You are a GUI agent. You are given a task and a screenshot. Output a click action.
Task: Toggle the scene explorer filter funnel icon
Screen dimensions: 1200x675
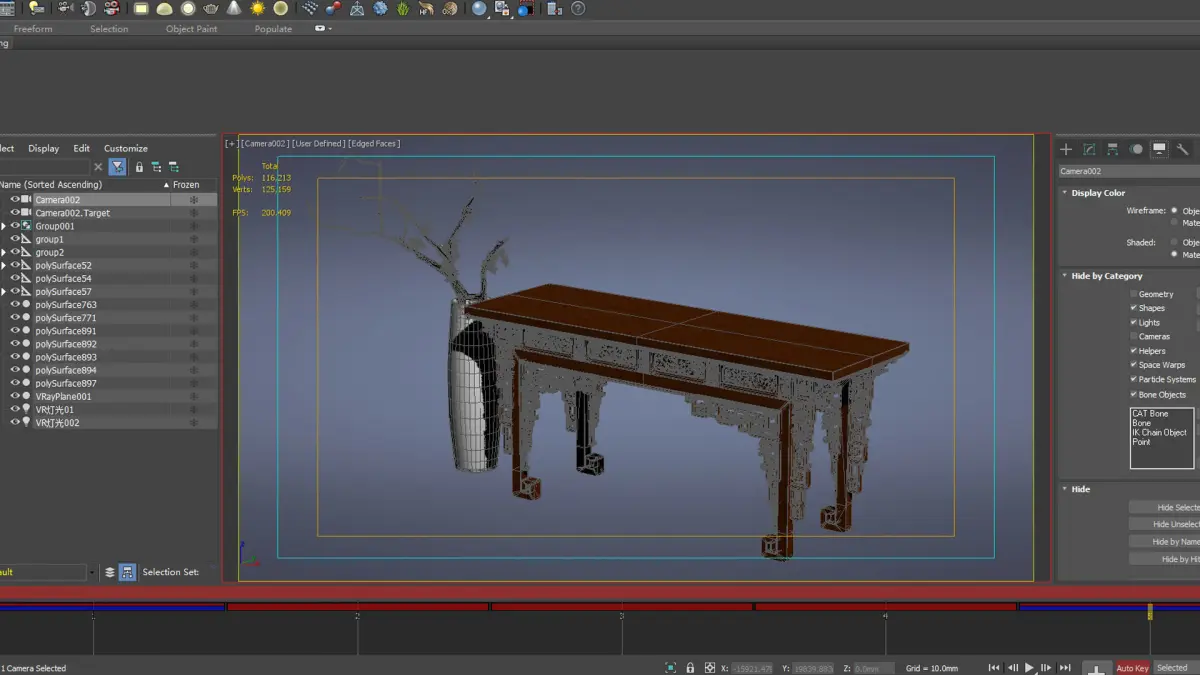coord(118,167)
